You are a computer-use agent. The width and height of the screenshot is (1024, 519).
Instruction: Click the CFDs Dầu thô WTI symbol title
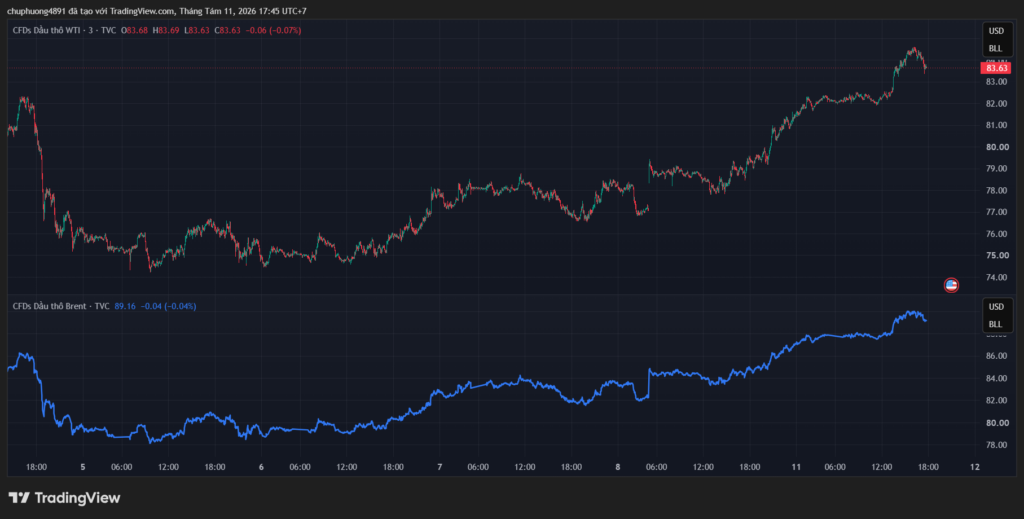[x=64, y=30]
